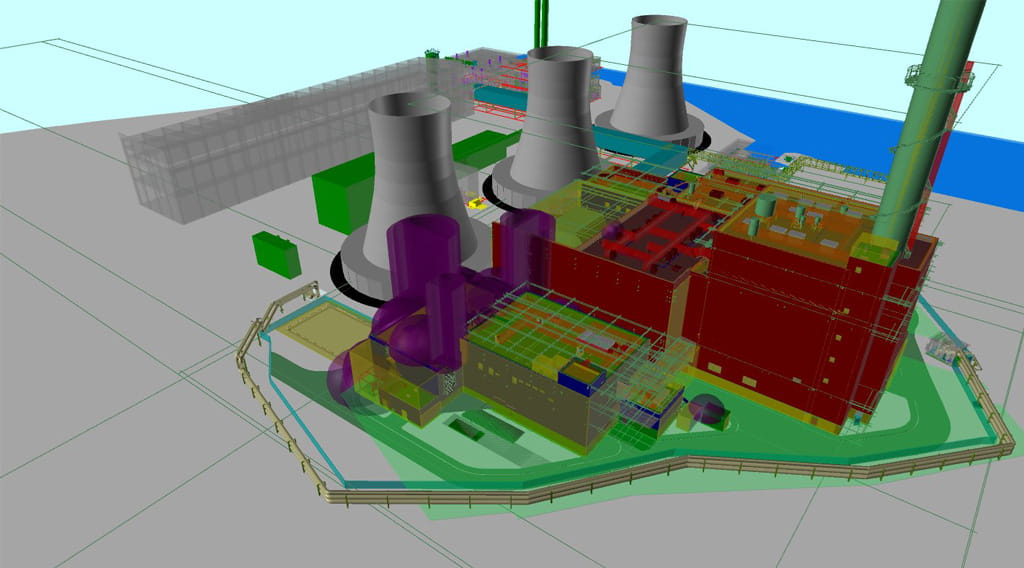Select the small isolated green box
Viewport: 1024px width, 568px height.
pos(277,254)
